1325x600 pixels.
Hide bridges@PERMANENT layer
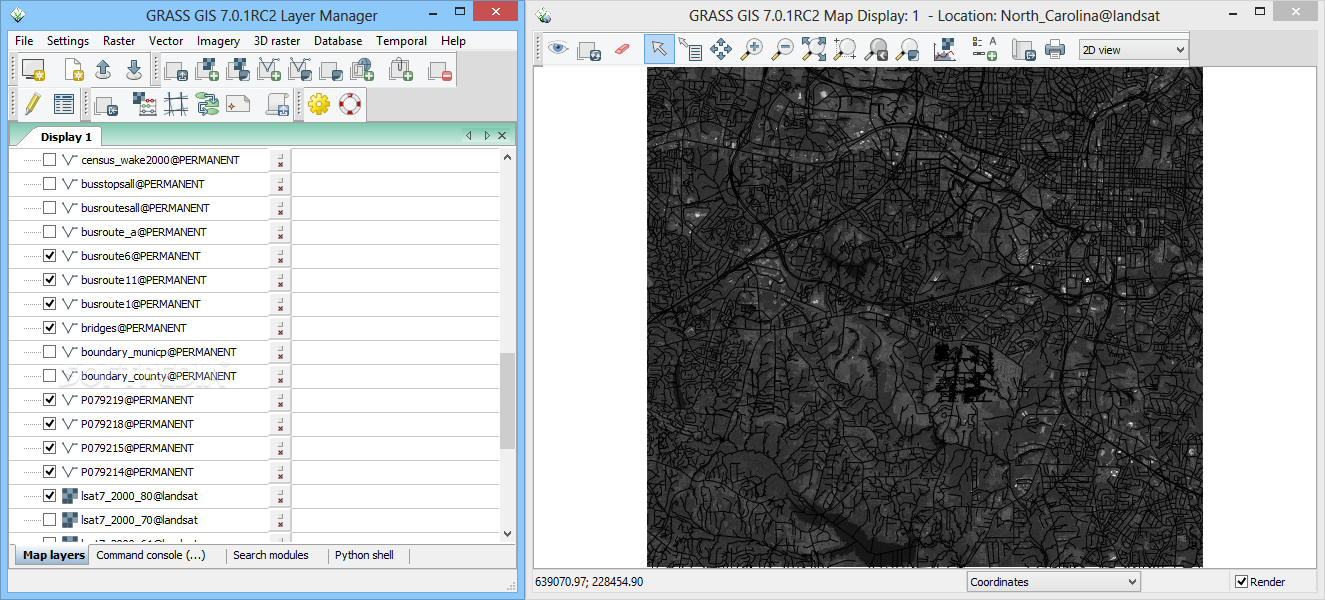coord(50,328)
